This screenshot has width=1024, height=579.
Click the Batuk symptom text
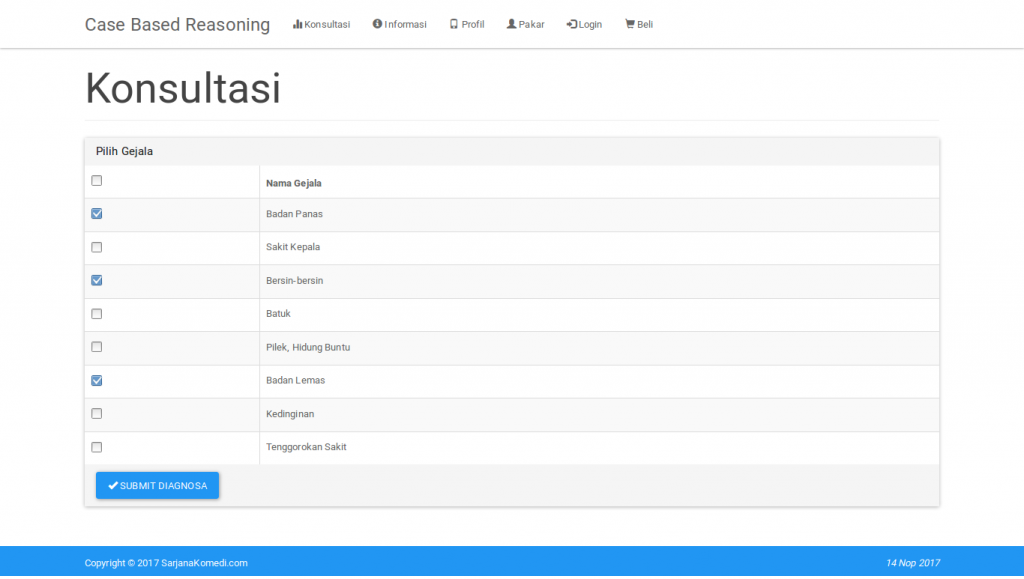278,314
